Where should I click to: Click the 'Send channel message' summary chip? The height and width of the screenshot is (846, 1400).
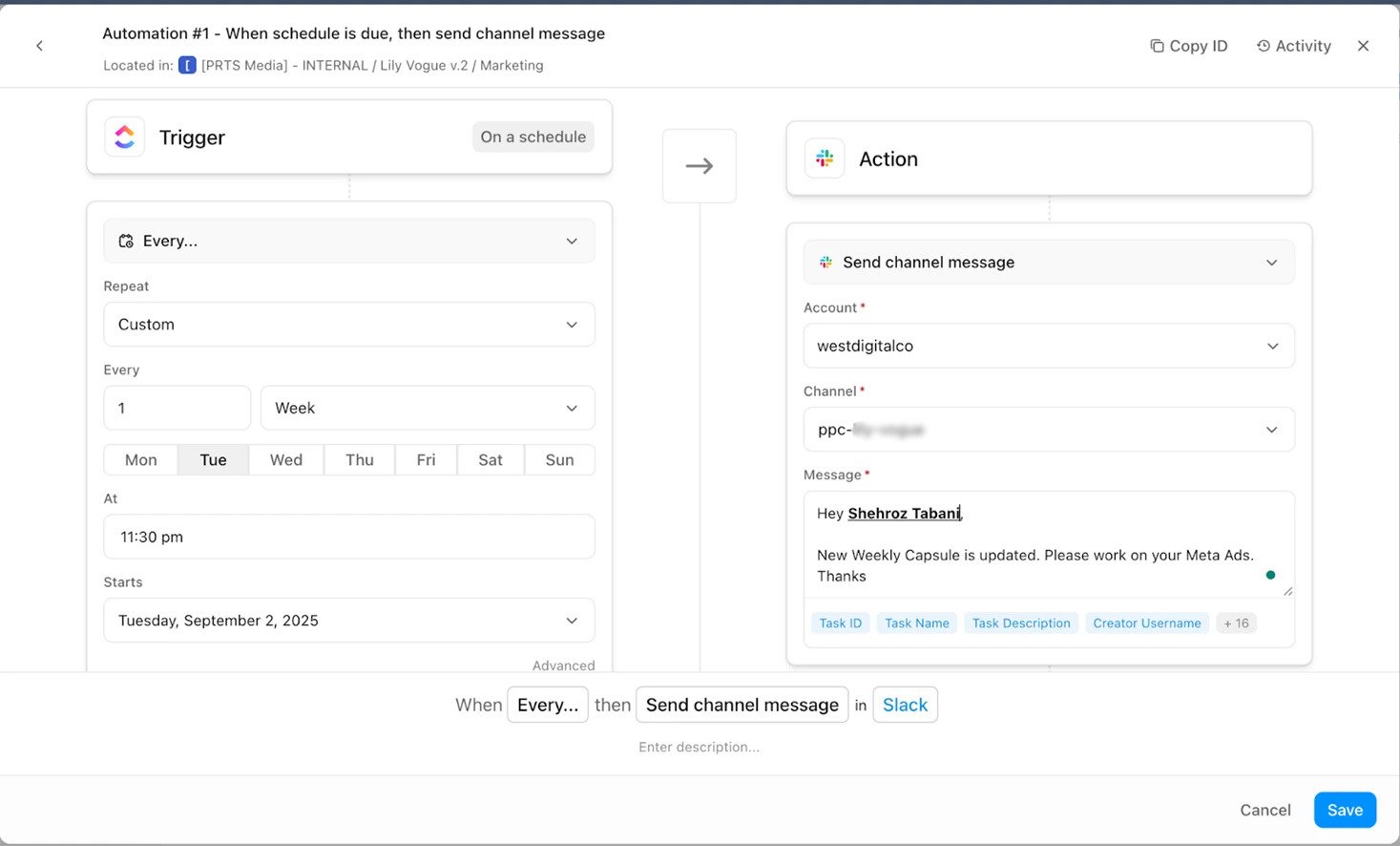742,705
